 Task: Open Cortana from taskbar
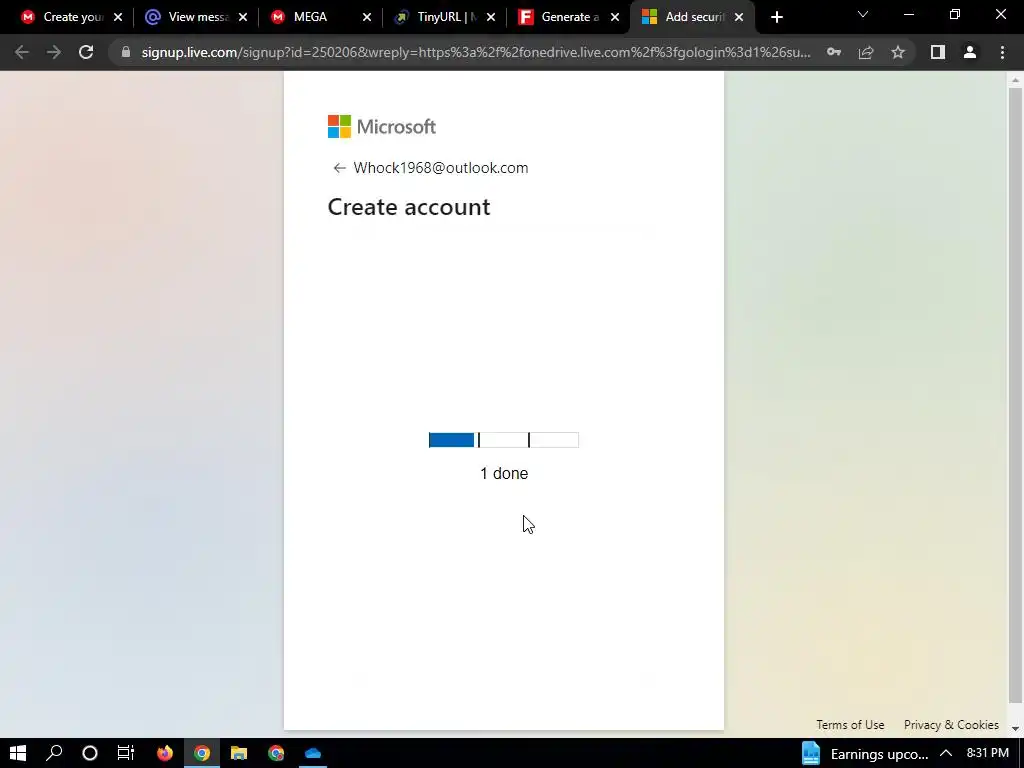coord(89,753)
